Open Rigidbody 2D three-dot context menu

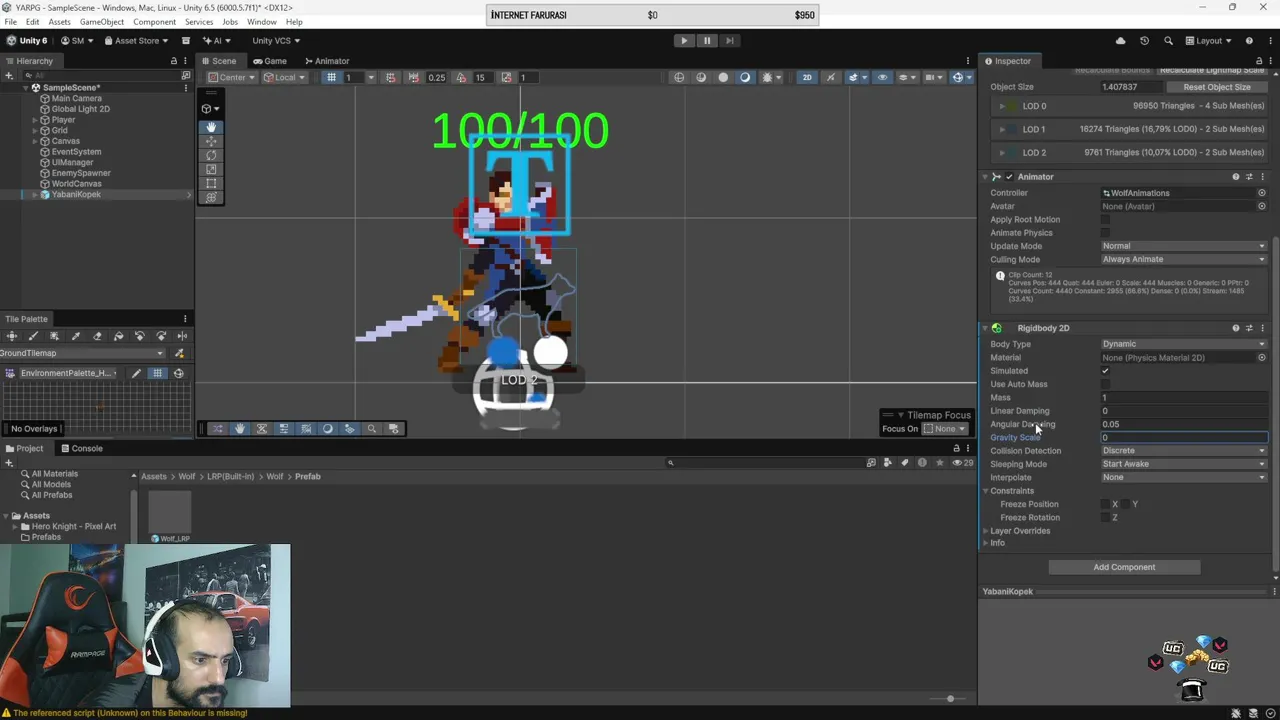click(1262, 328)
